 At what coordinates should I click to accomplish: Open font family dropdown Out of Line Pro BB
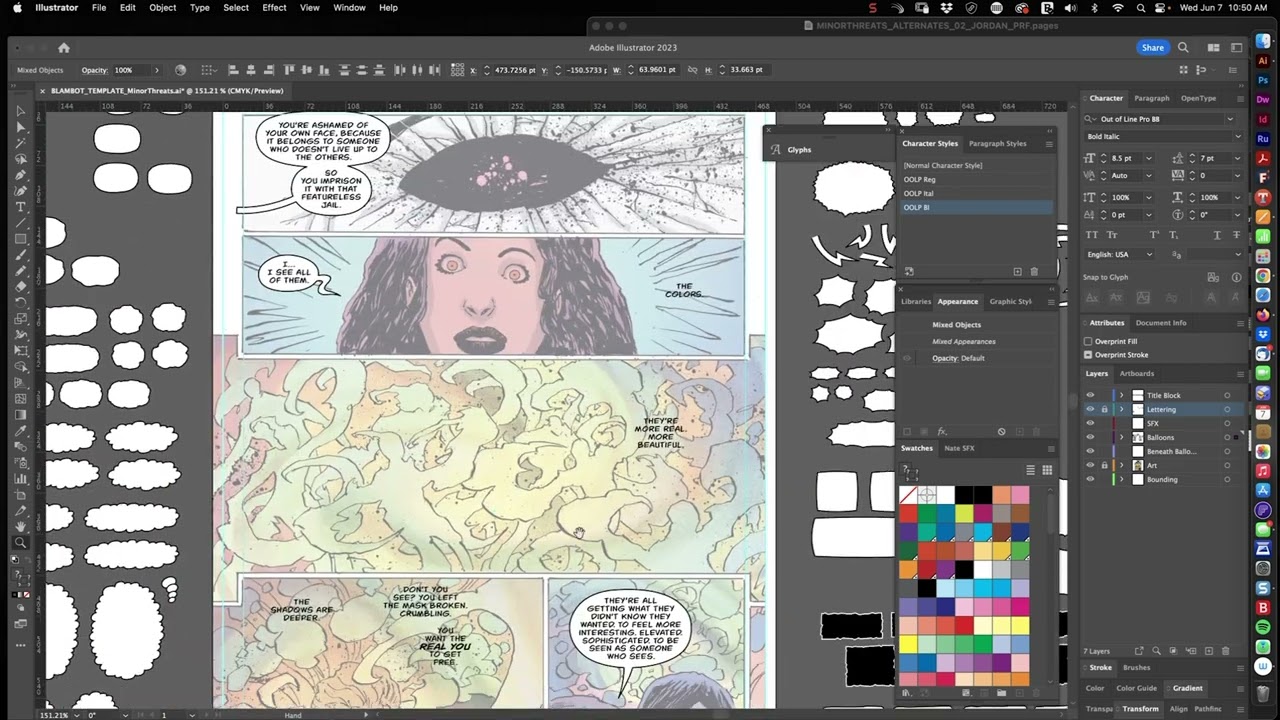click(1230, 119)
